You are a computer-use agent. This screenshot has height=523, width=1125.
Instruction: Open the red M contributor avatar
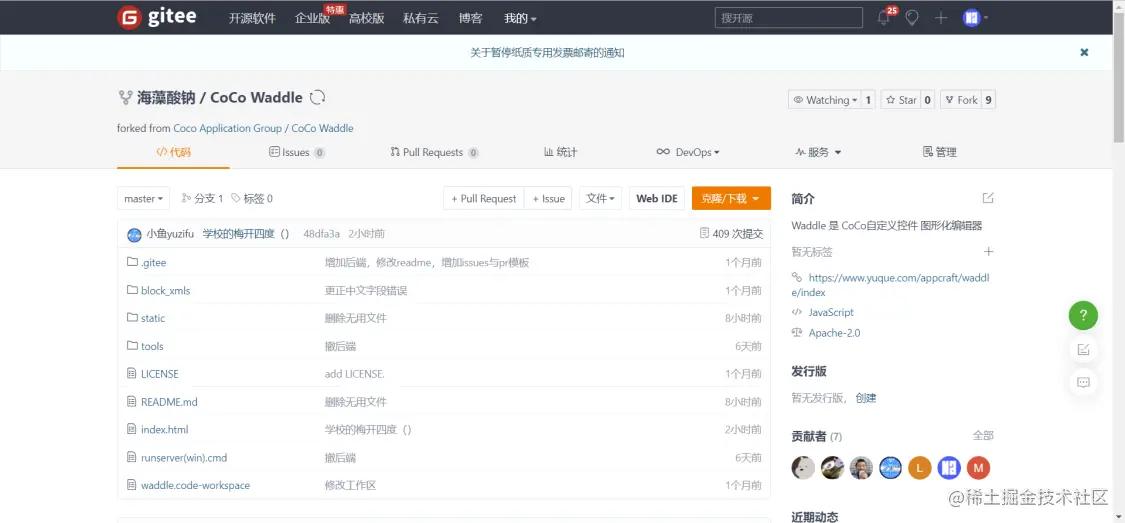(978, 468)
